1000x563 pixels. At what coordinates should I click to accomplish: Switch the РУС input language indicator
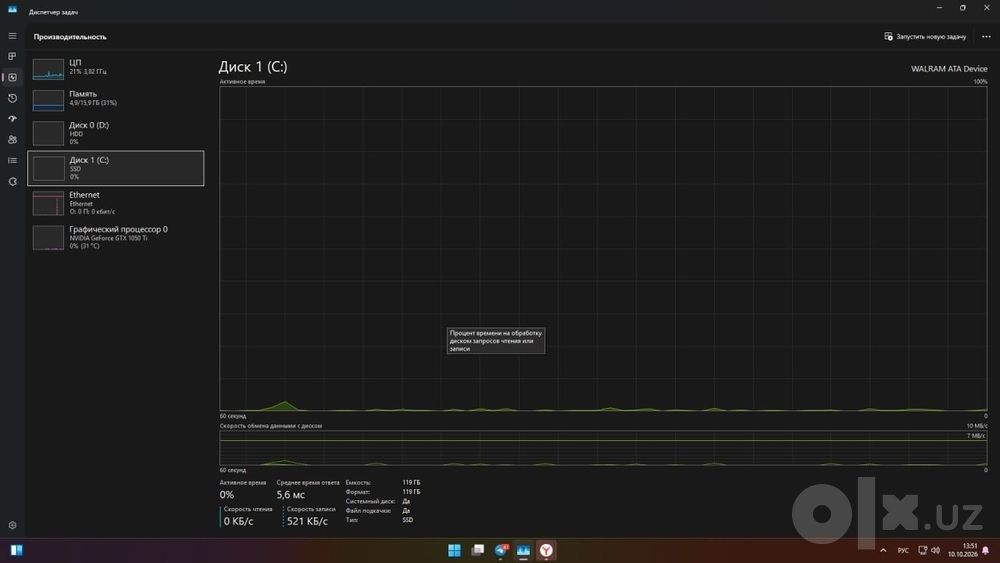(903, 550)
